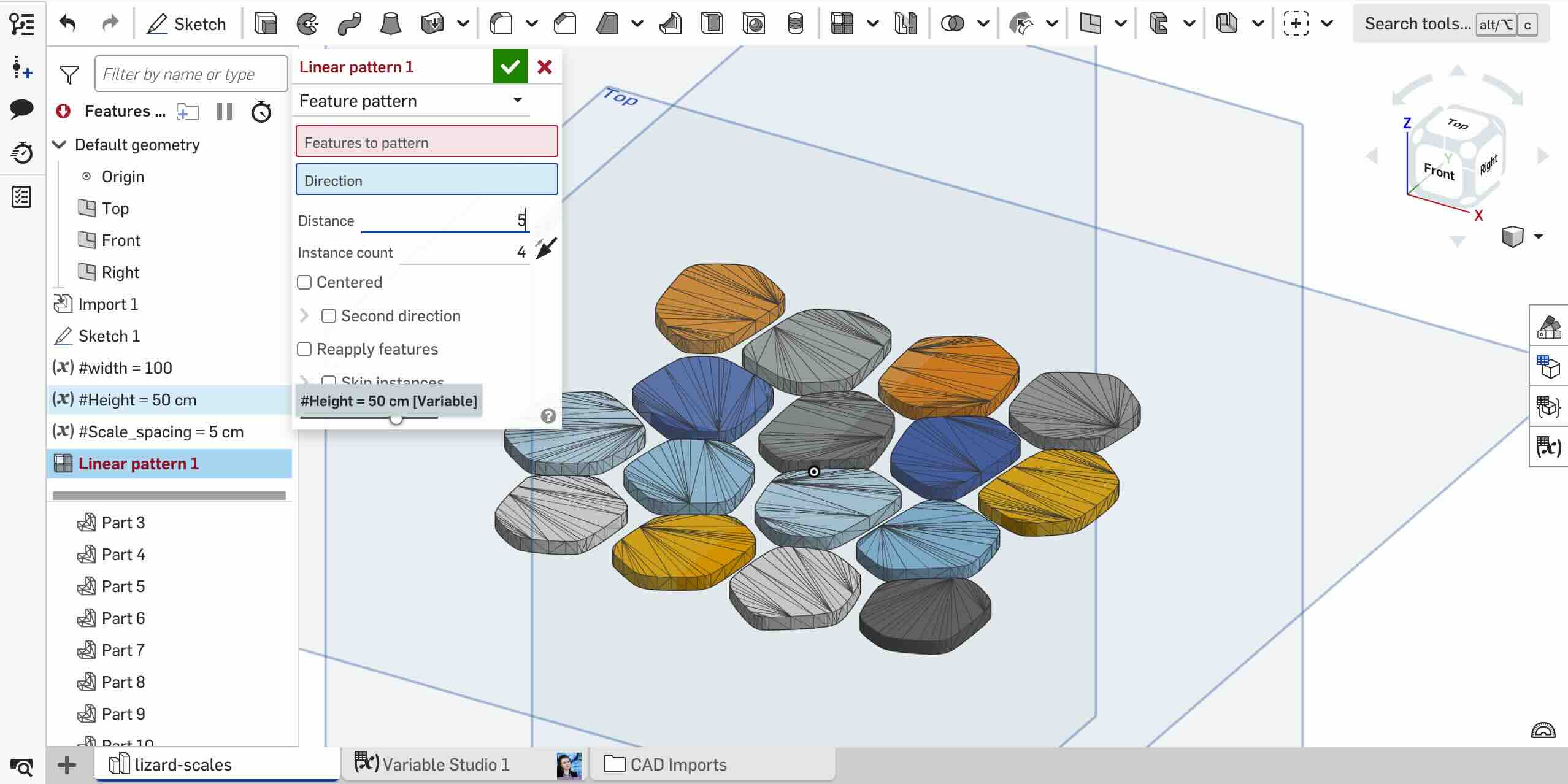This screenshot has width=1568, height=784.
Task: Click the feature filter text box
Action: pos(191,74)
